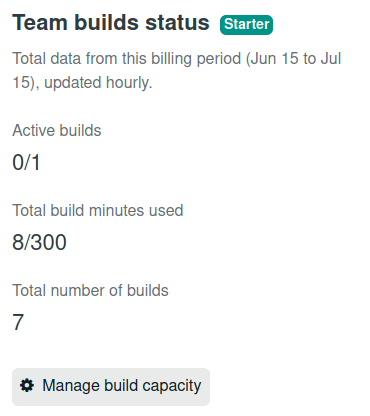Click 'Total data from this billing period' text

126,59
